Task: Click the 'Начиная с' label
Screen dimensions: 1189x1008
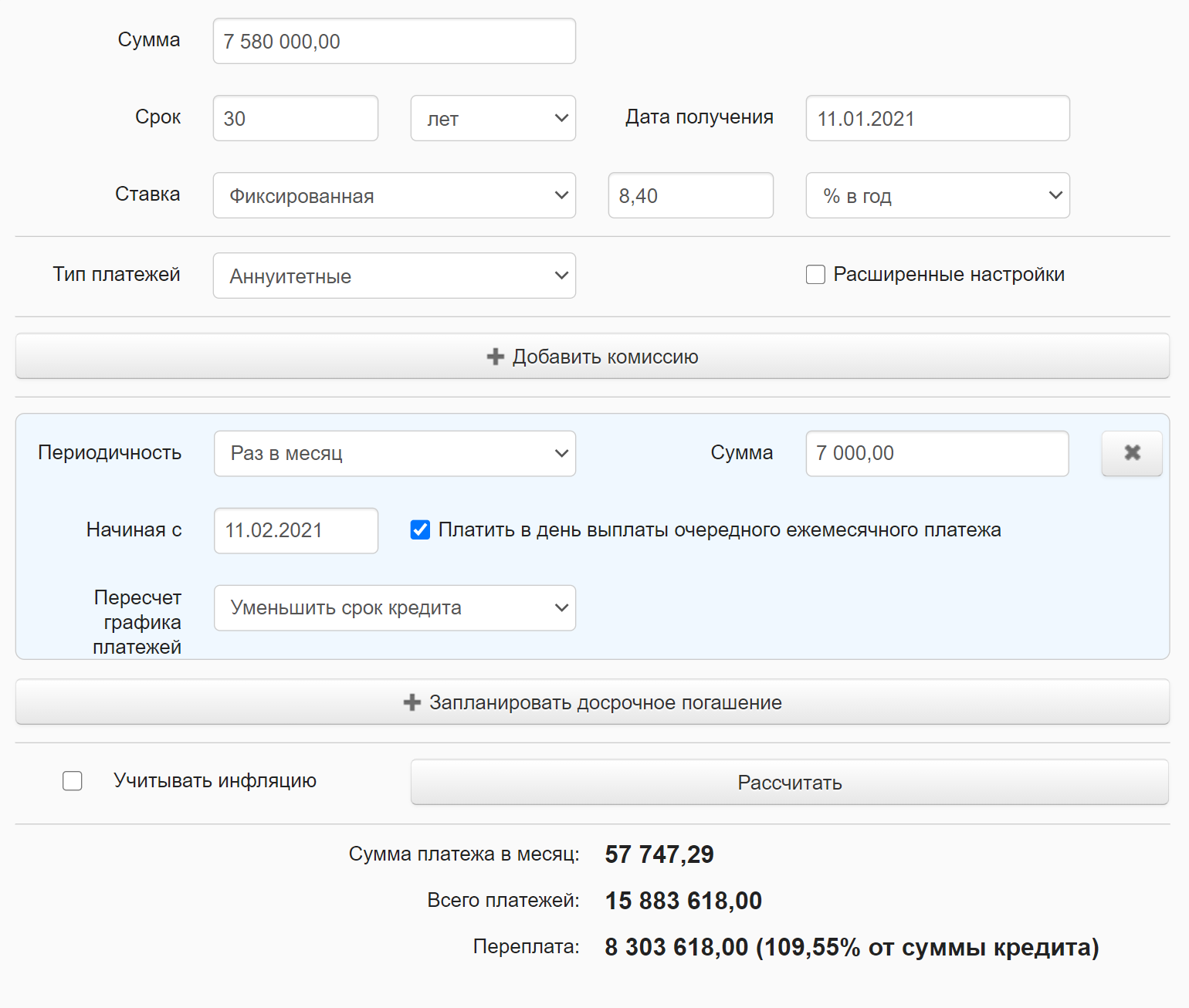Action: click(x=134, y=529)
